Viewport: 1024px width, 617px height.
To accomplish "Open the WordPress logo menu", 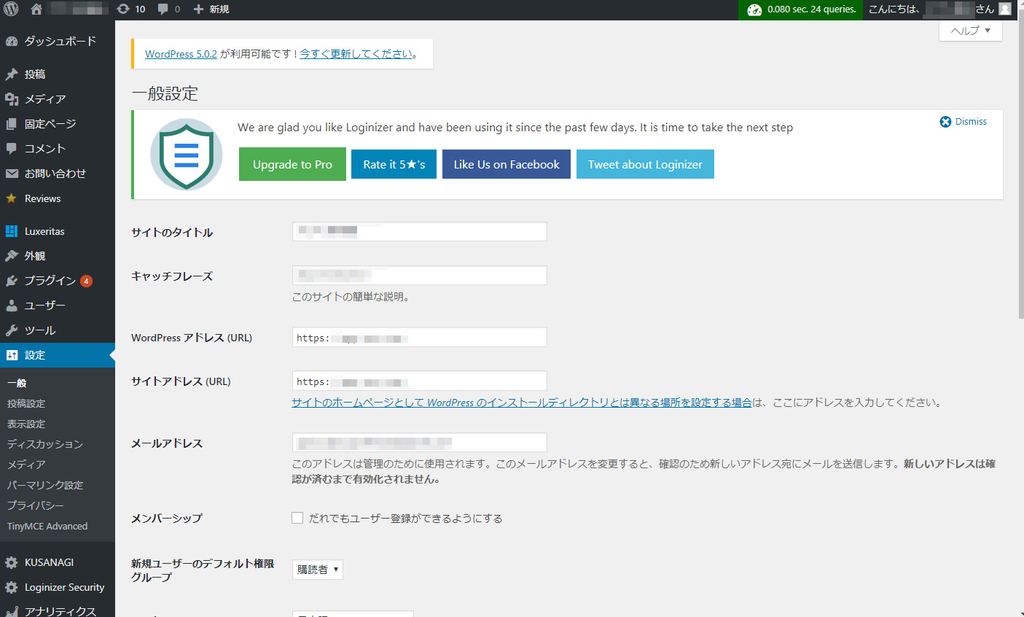I will tap(12, 9).
